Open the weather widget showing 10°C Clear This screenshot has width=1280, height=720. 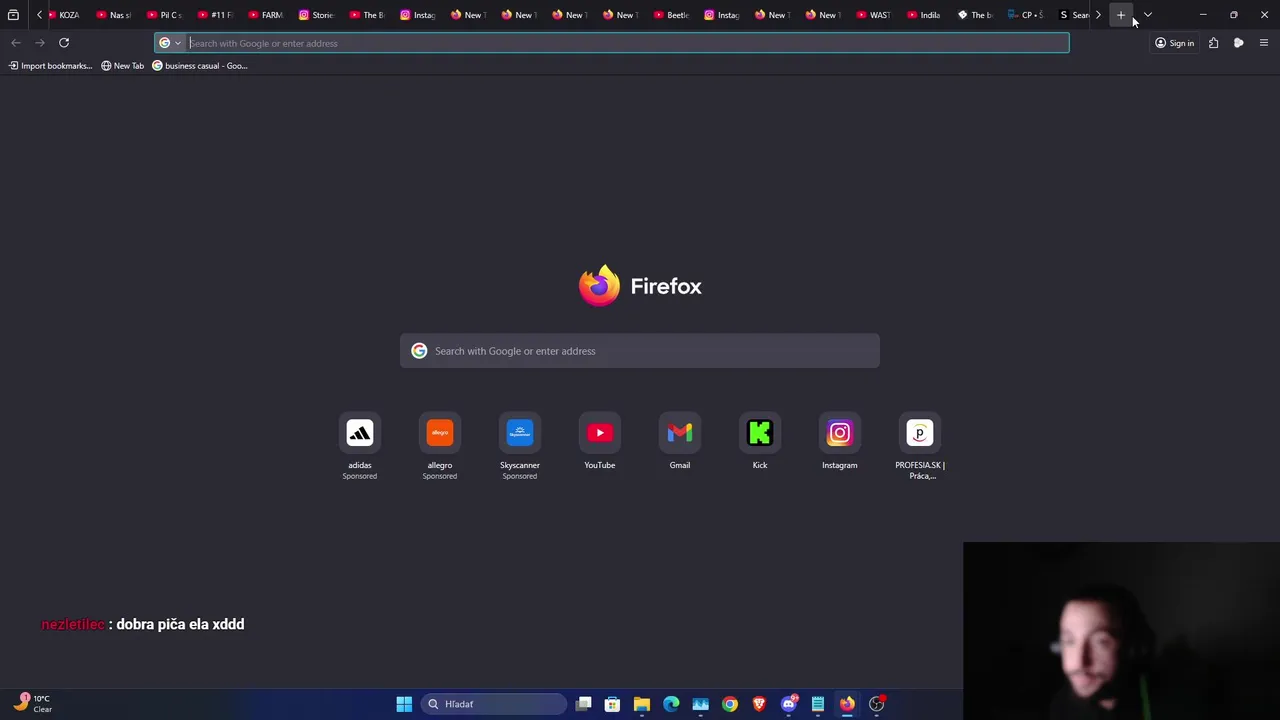point(32,703)
